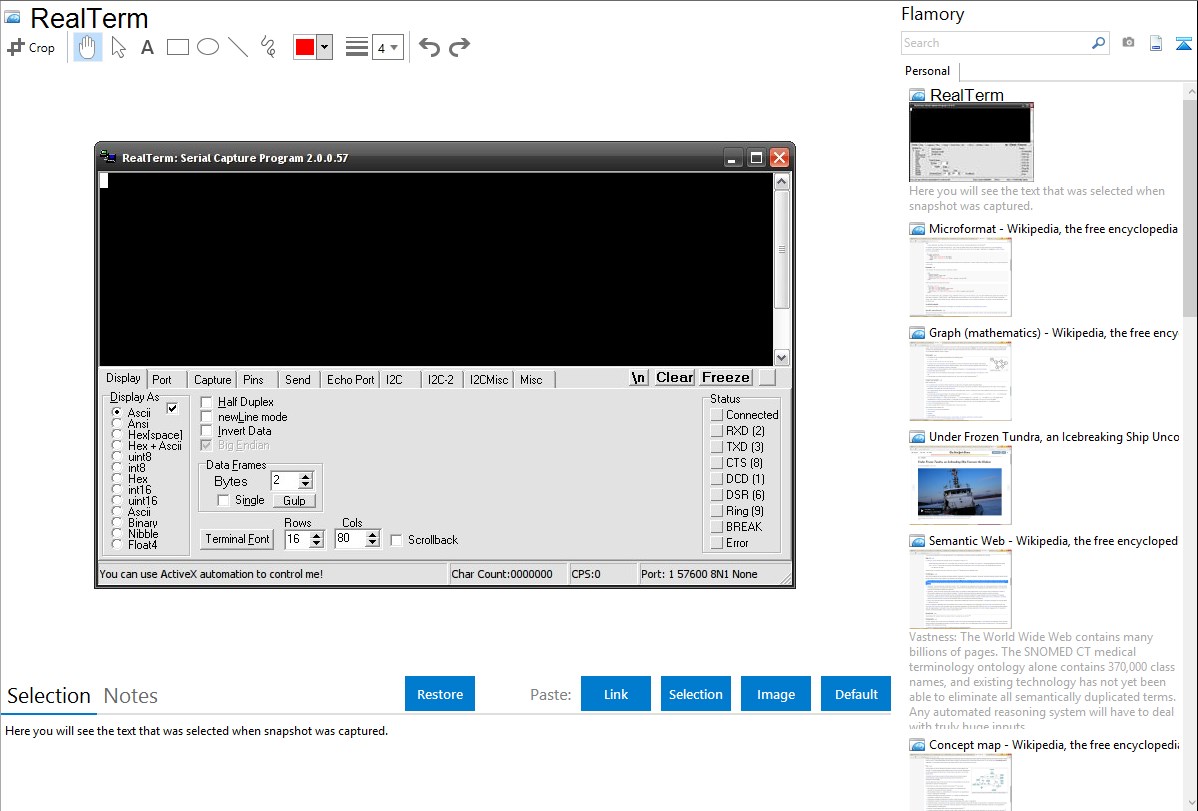Click the line thickness icon
The image size is (1198, 811).
(357, 47)
